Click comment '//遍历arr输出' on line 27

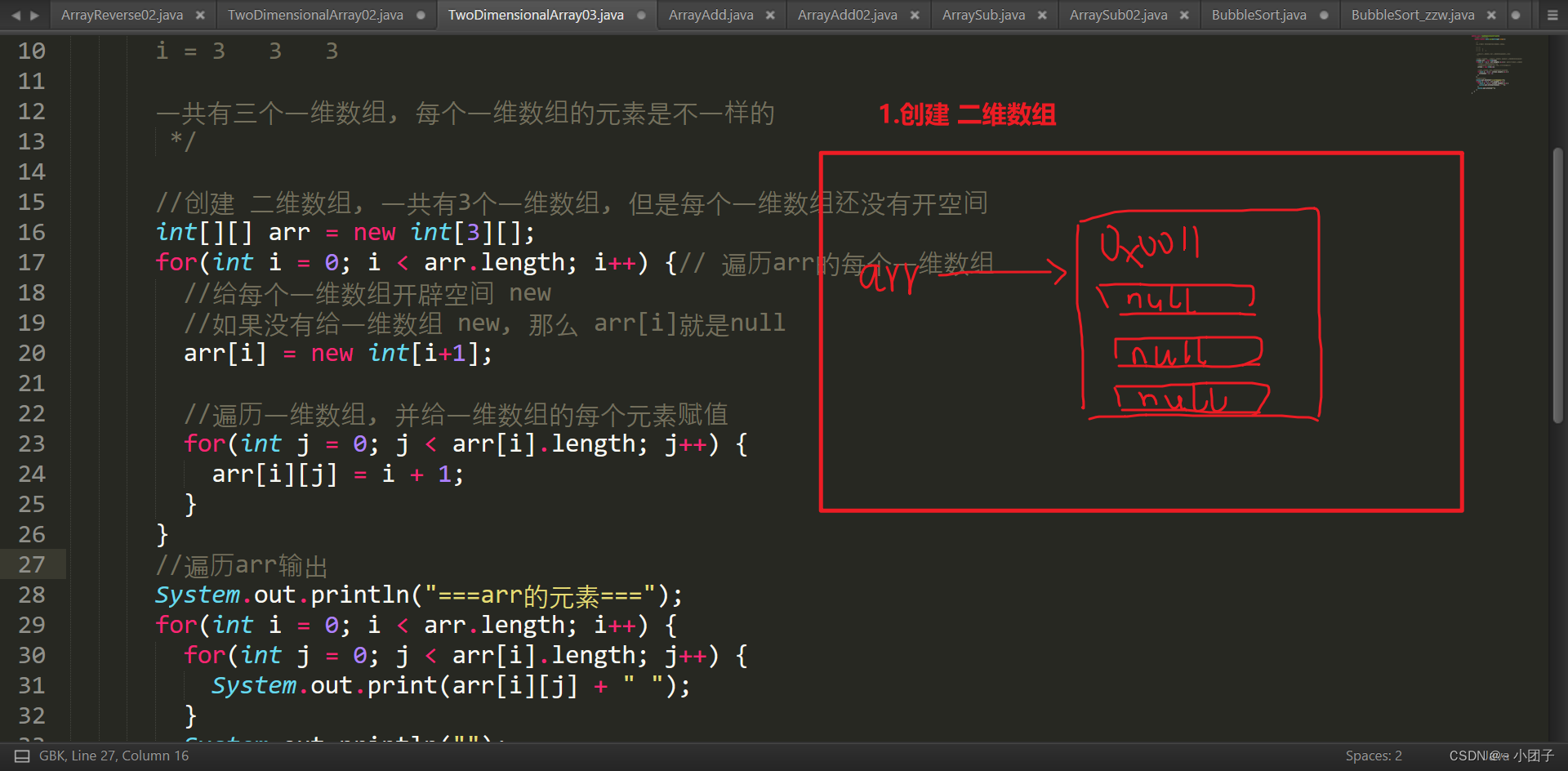coord(242,565)
